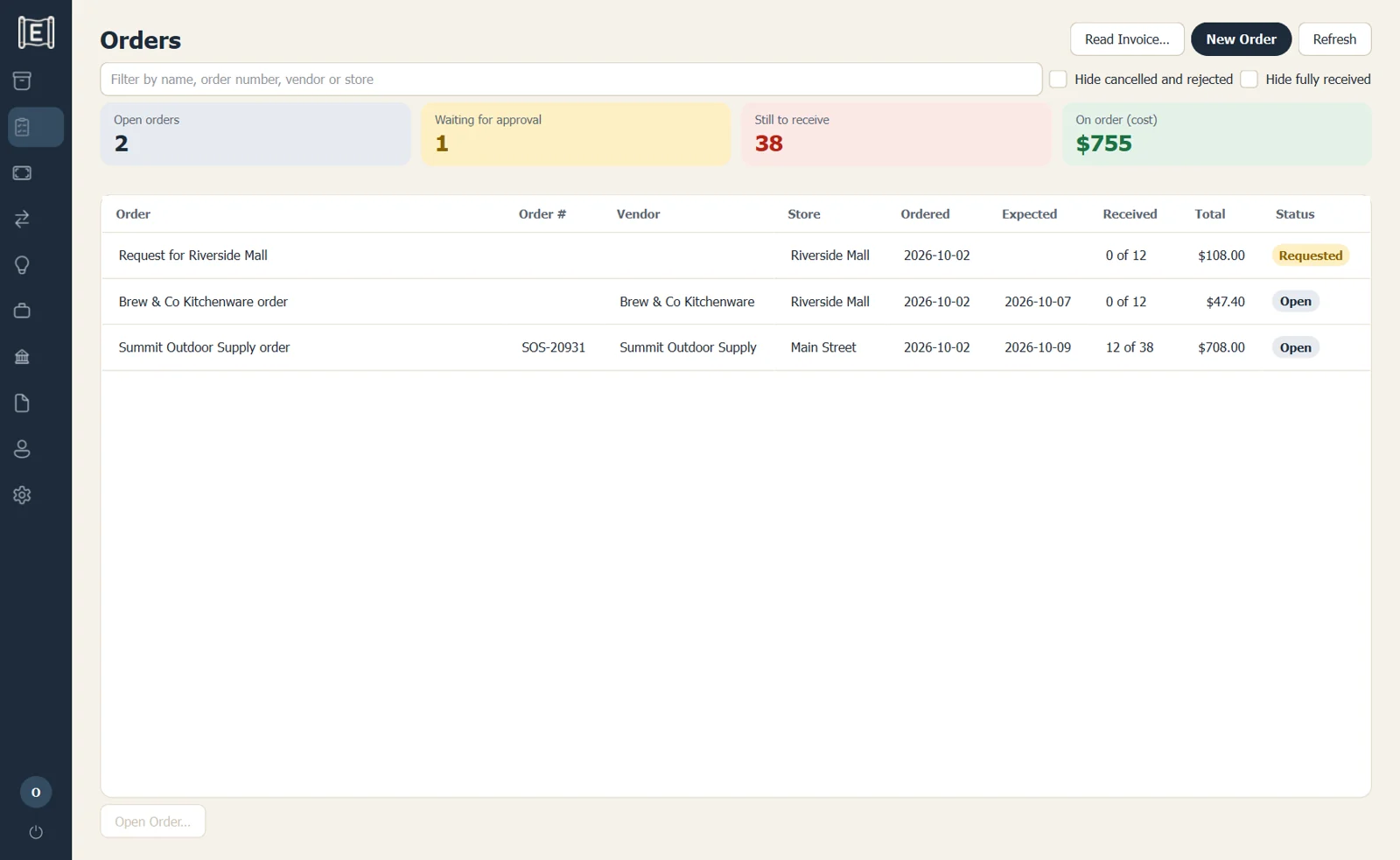Select the orders clipboard icon in sidebar
The image size is (1400, 860).
coord(22,127)
